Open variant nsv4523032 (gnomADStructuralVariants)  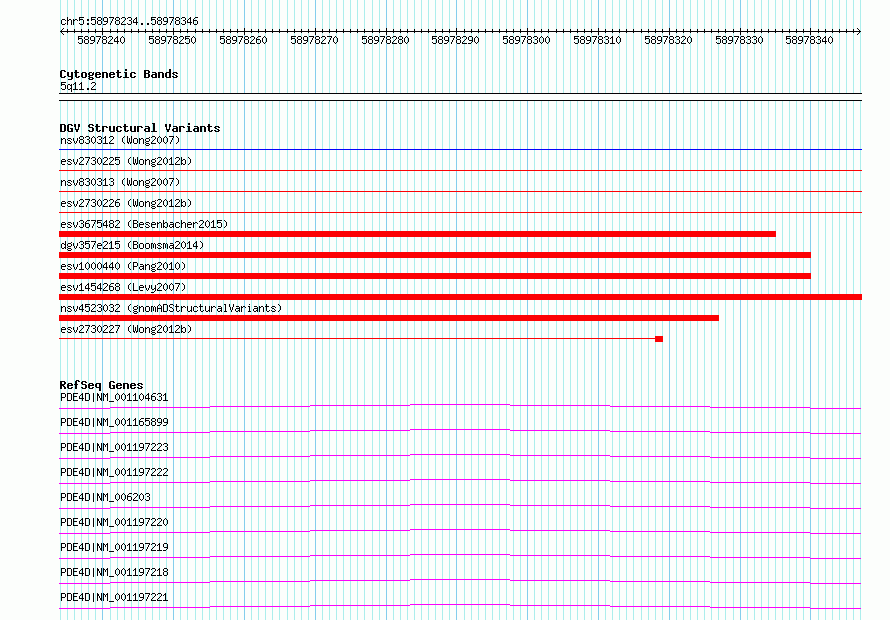(x=171, y=308)
